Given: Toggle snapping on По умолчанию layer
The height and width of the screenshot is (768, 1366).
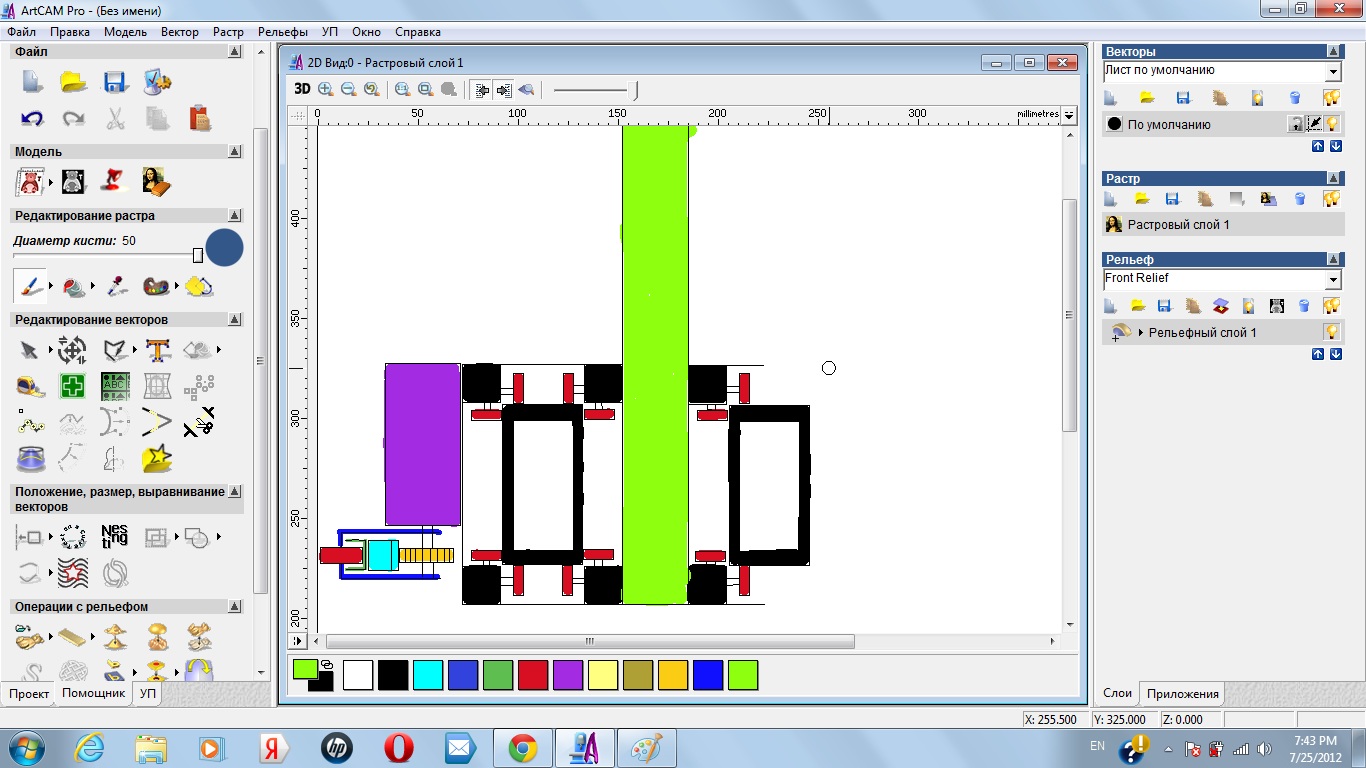Looking at the screenshot, I should point(1314,124).
